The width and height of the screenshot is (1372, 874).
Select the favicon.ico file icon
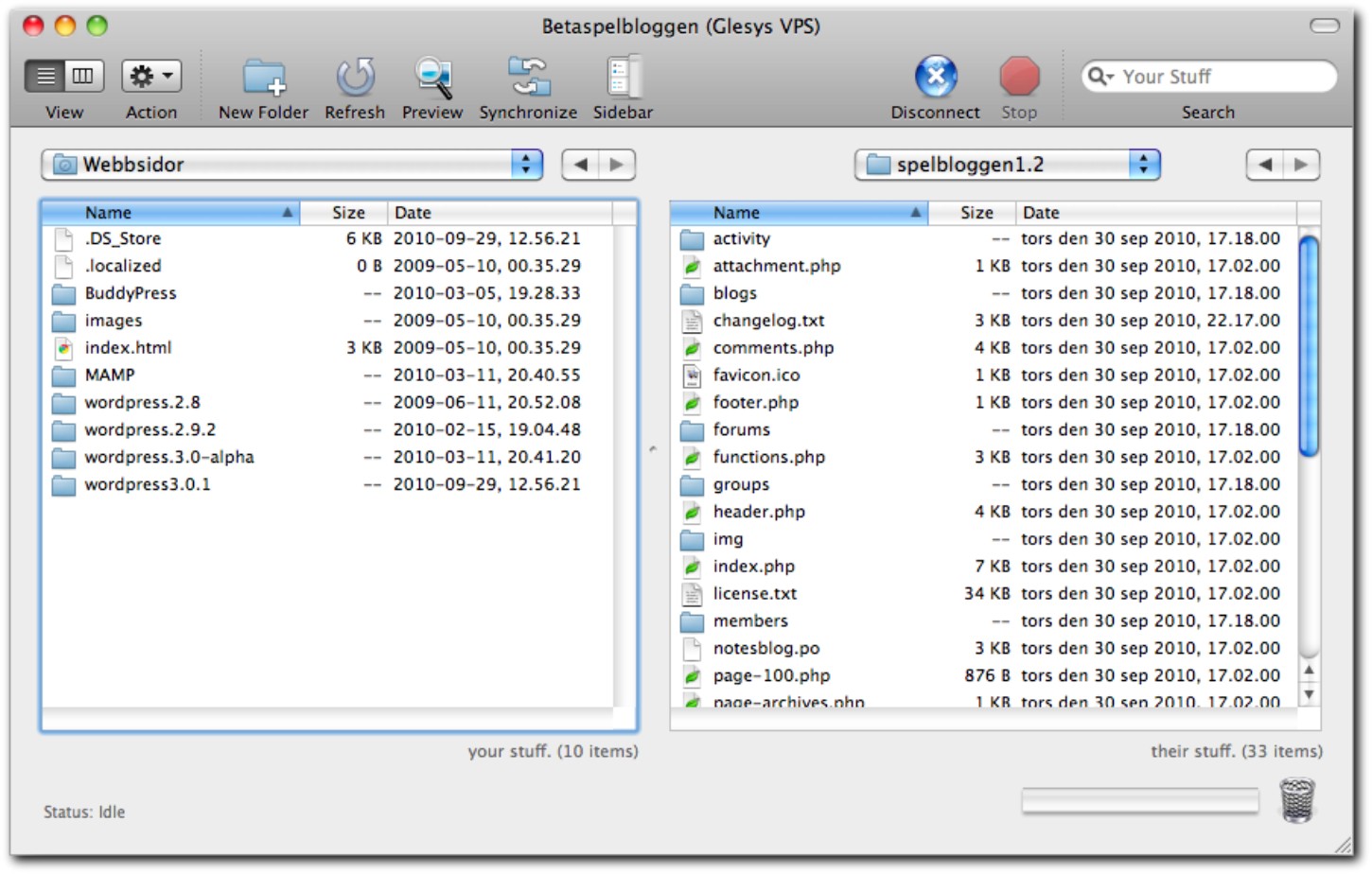(693, 376)
